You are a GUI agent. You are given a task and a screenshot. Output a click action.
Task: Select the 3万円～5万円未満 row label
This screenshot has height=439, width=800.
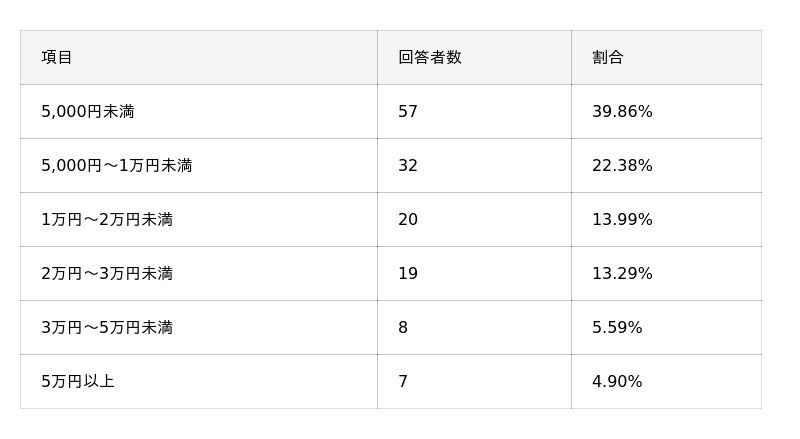pos(107,328)
